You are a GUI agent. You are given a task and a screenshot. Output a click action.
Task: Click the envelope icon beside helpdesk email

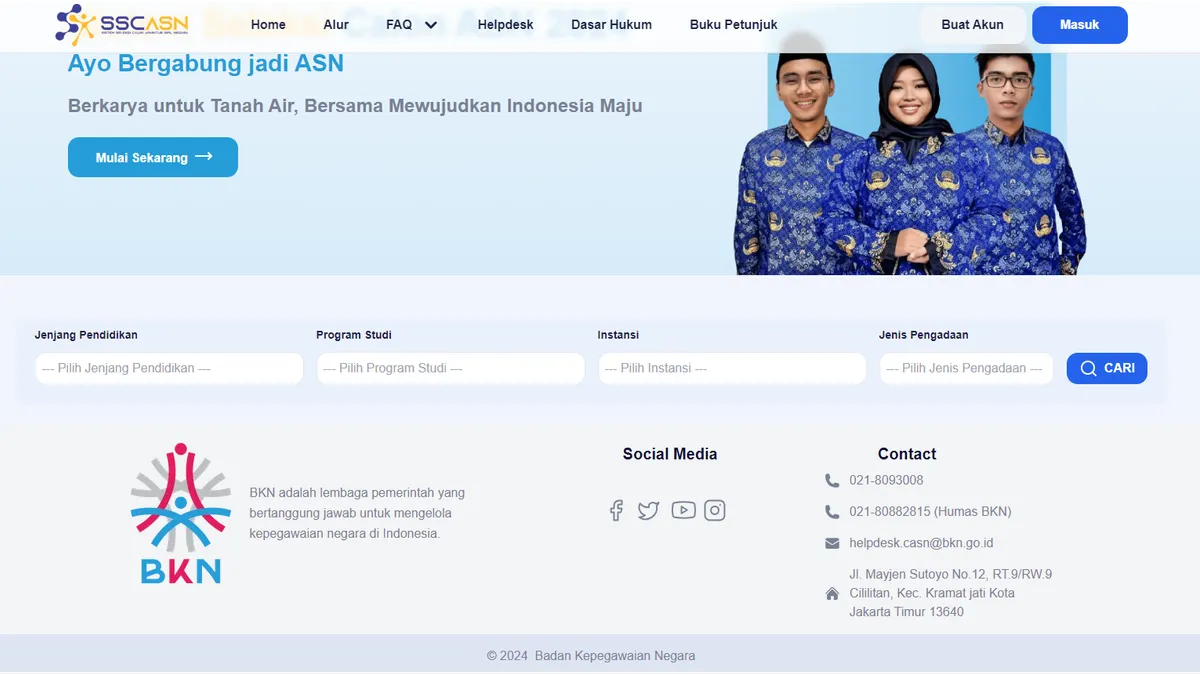click(832, 543)
